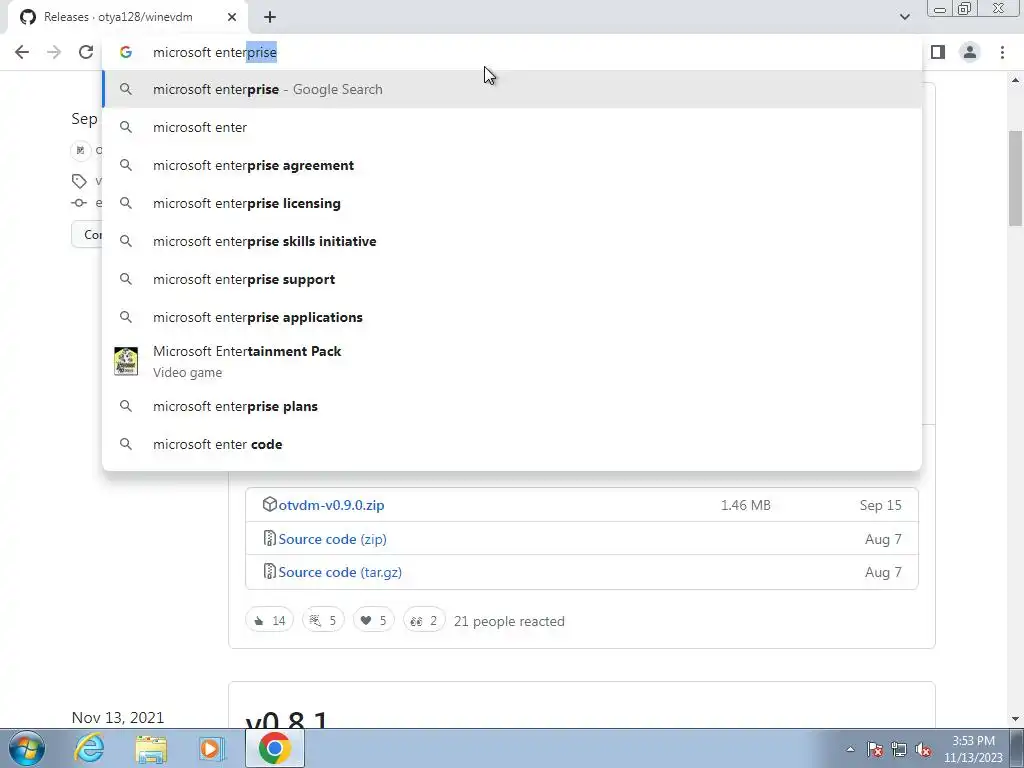Screen dimensions: 1024x768
Task: Toggle the heart reaction with 5
Action: pos(374,620)
